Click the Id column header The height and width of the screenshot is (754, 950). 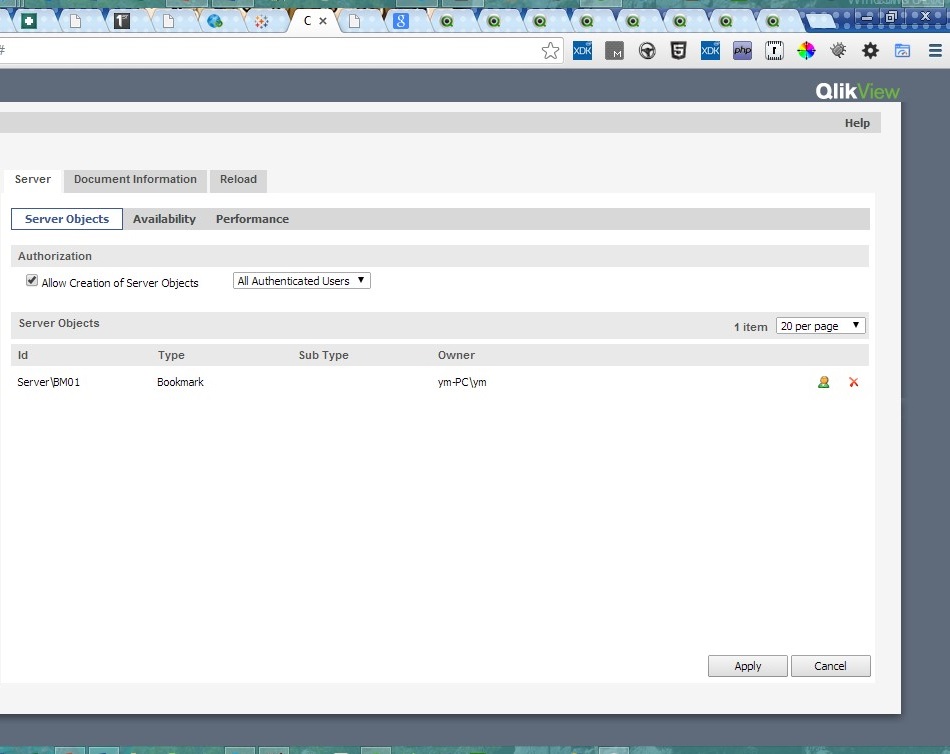[23, 355]
